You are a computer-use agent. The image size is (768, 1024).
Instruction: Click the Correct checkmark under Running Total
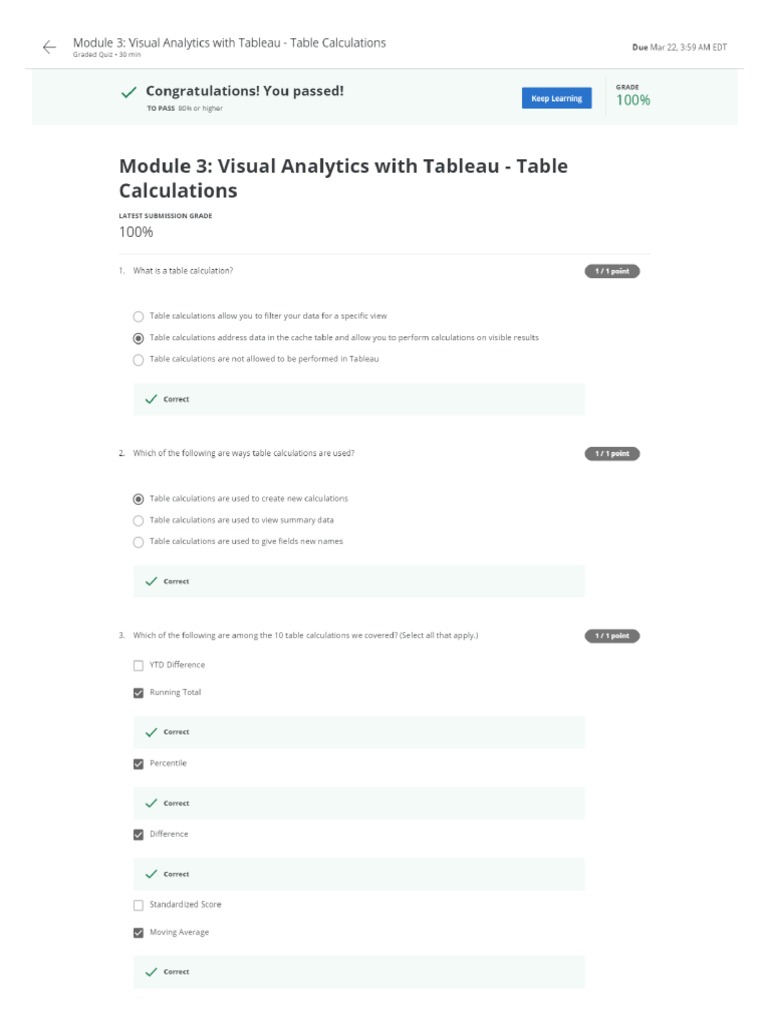point(152,732)
